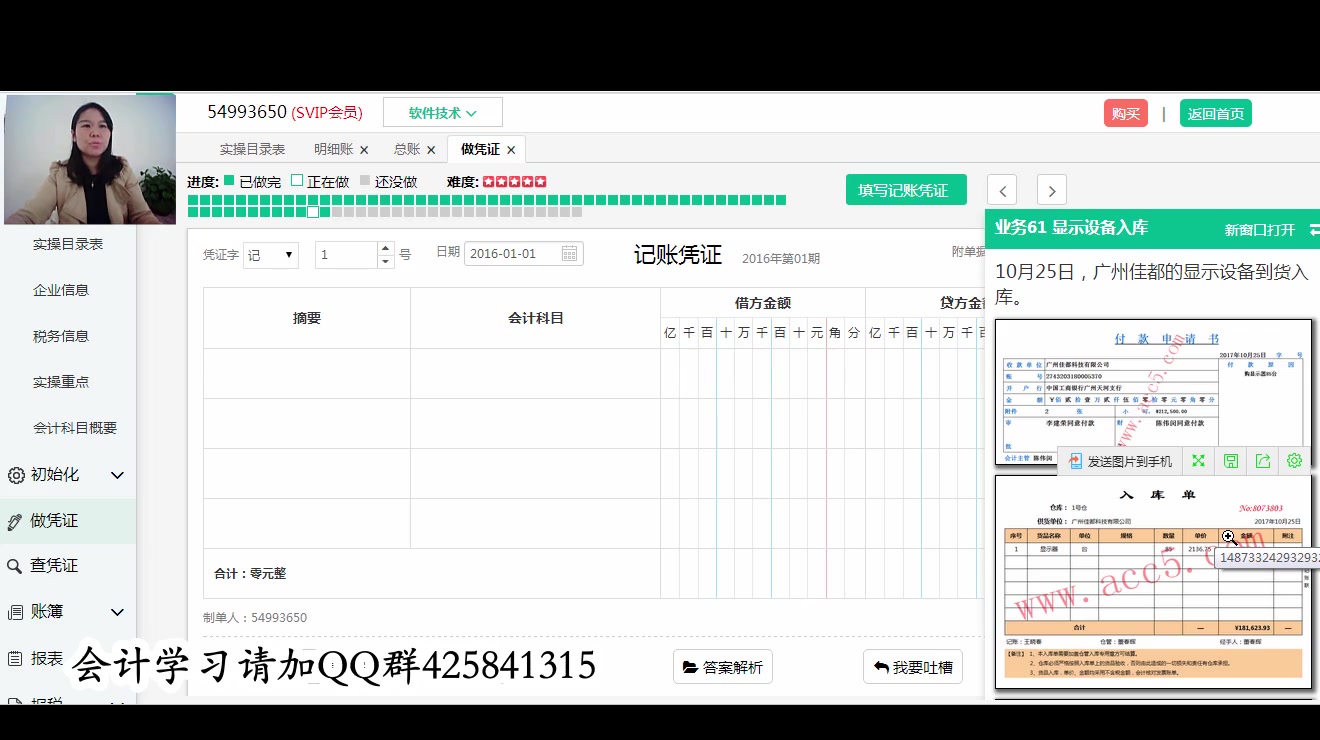
Task: Open the calendar picker next to the date field
Action: pos(568,254)
